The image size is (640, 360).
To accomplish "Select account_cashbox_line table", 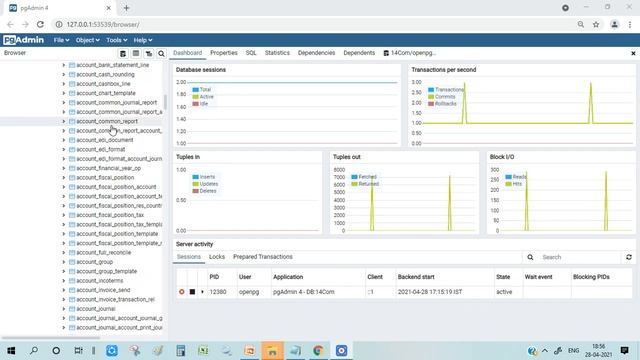I will [103, 84].
